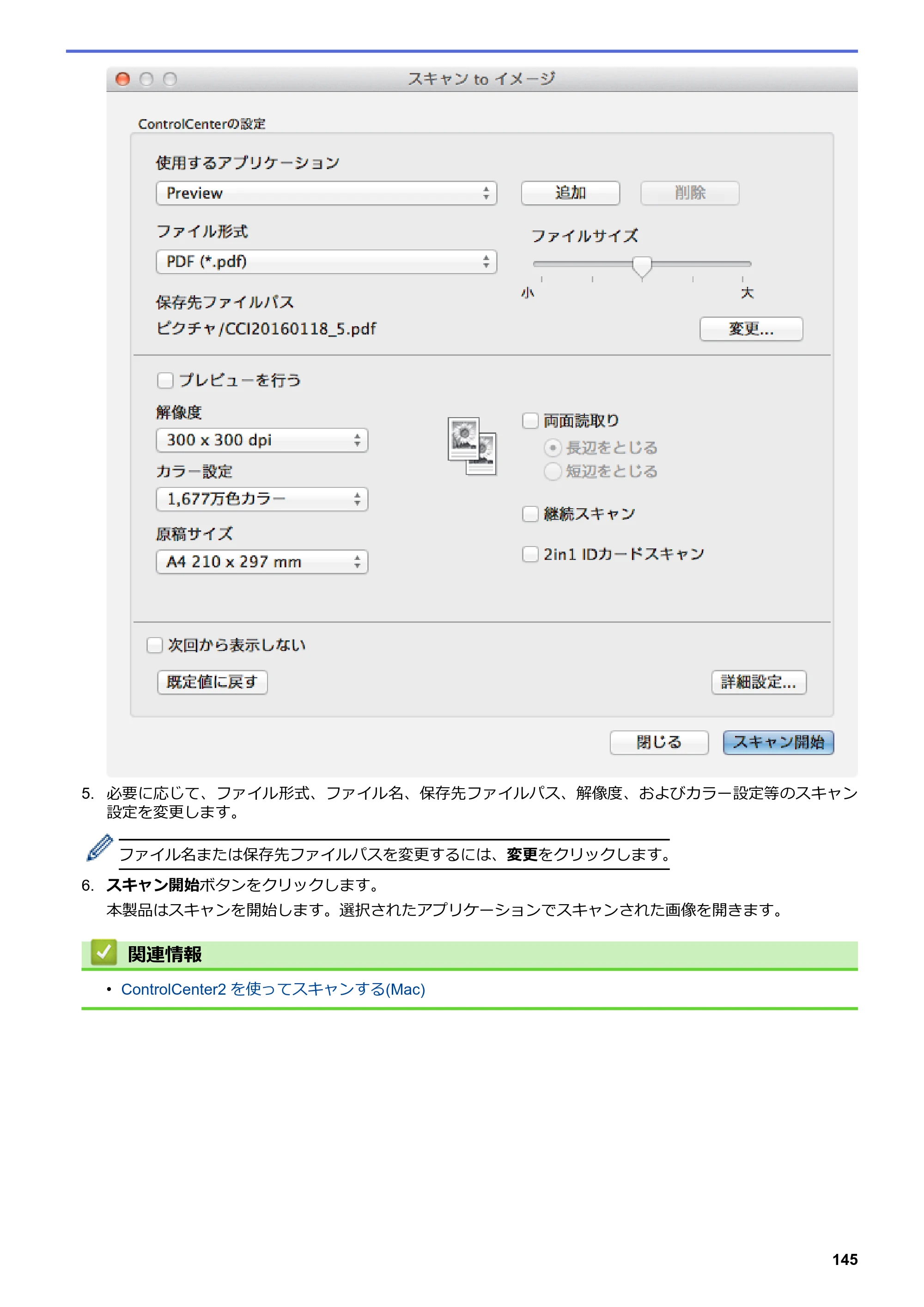This screenshot has height=1307, width=924.
Task: Click the 閉じる button
Action: (659, 742)
